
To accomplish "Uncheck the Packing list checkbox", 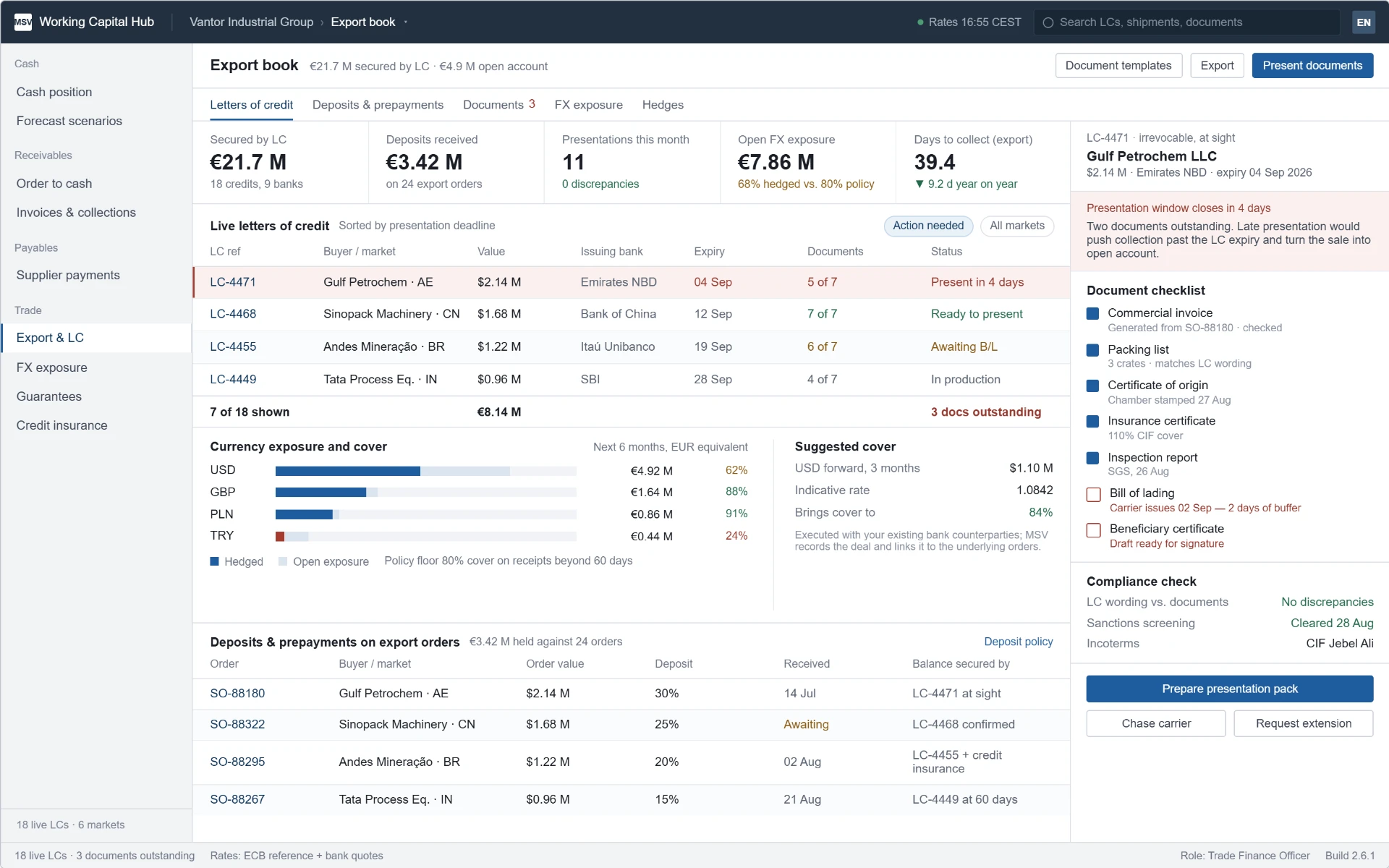I will coord(1093,350).
